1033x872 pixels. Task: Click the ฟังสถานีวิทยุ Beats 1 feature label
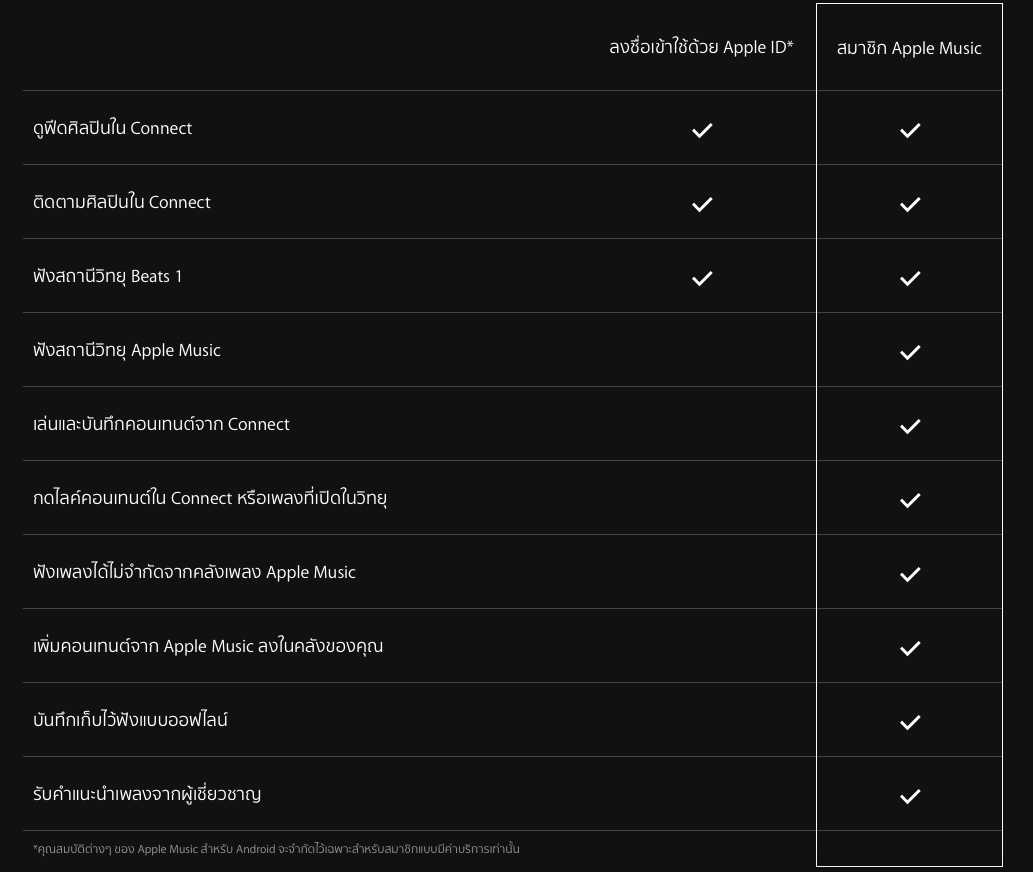107,276
